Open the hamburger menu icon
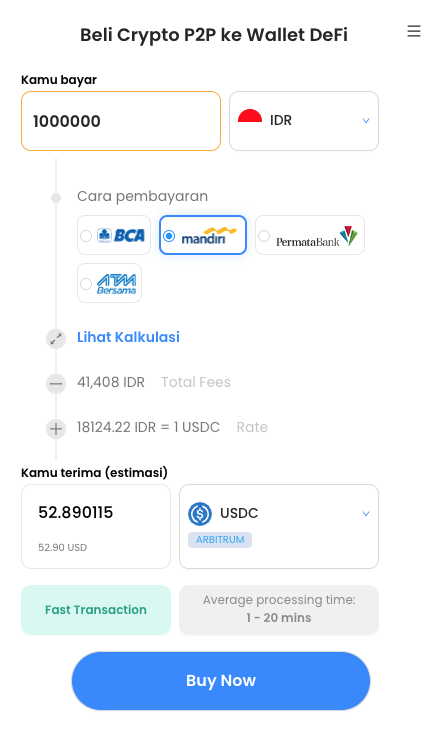443x731 pixels. [414, 31]
